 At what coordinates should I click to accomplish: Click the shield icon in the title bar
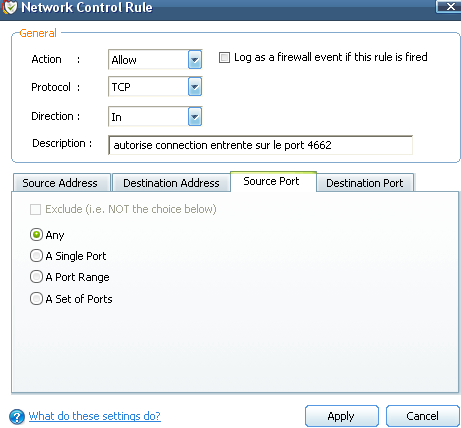click(x=10, y=7)
